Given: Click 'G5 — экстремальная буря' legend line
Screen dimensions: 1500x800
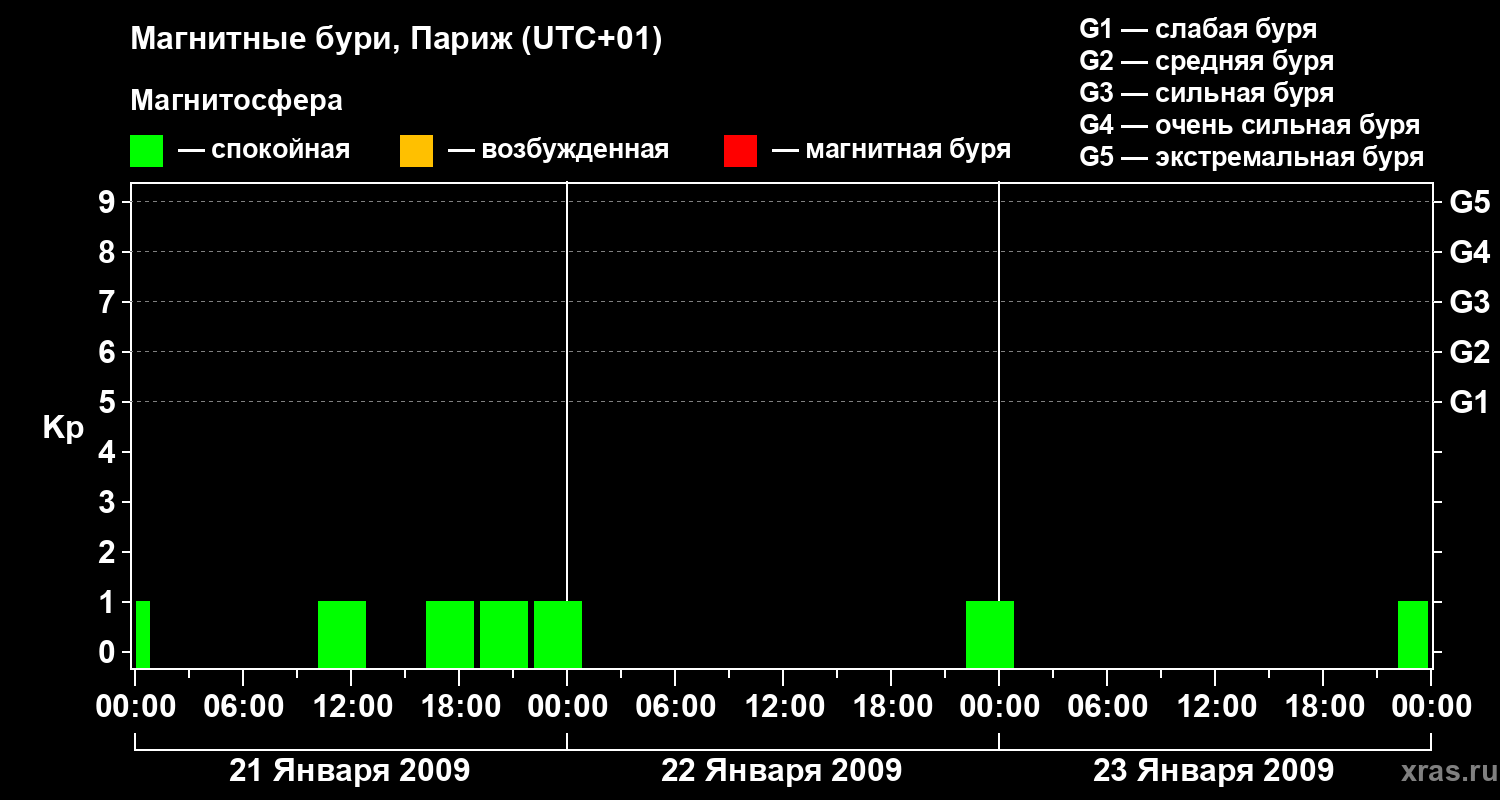Looking at the screenshot, I should [x=1252, y=157].
